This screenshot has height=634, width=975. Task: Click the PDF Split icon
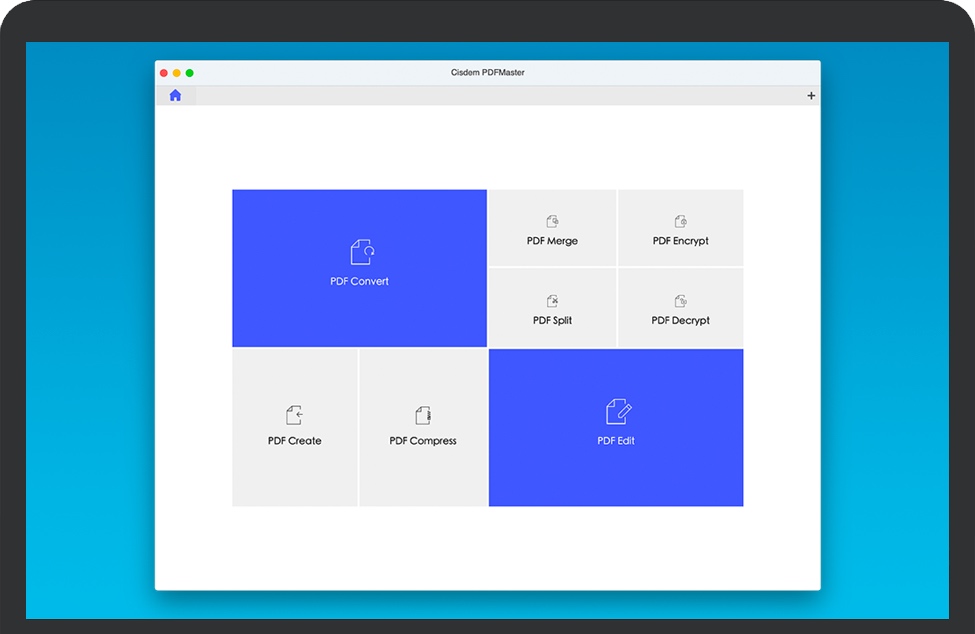tap(552, 301)
